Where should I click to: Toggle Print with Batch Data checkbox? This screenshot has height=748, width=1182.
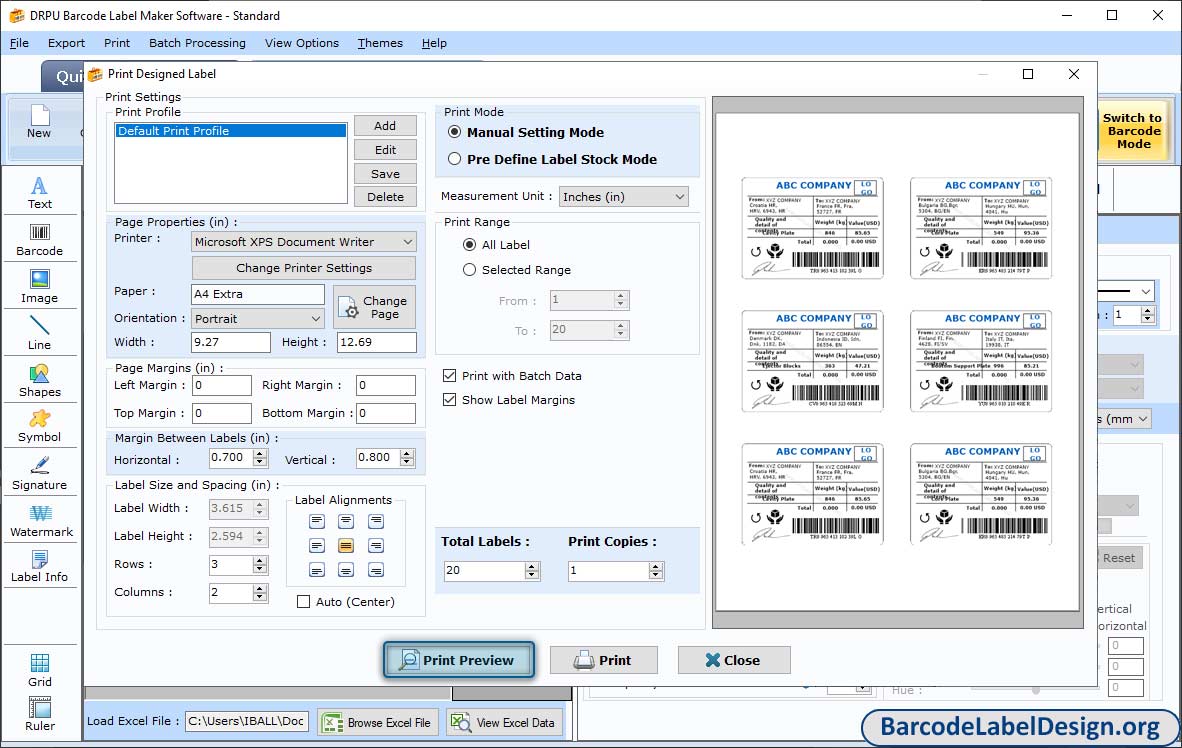coord(513,376)
